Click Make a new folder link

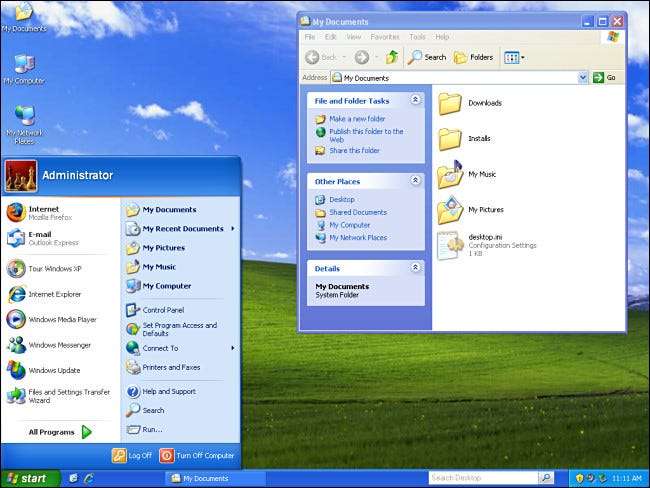pyautogui.click(x=357, y=119)
